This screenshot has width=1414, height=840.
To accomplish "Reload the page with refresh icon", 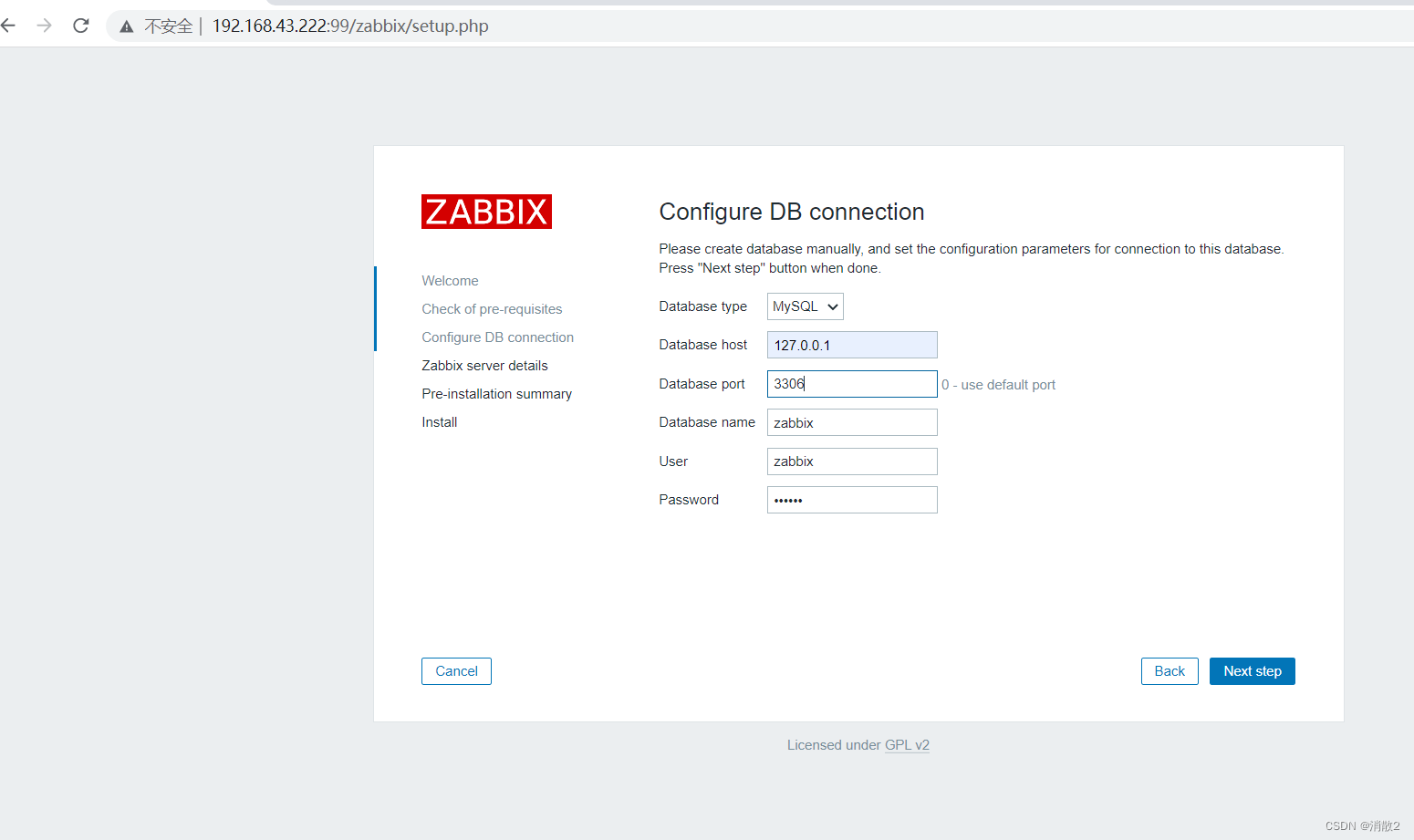I will point(81,26).
